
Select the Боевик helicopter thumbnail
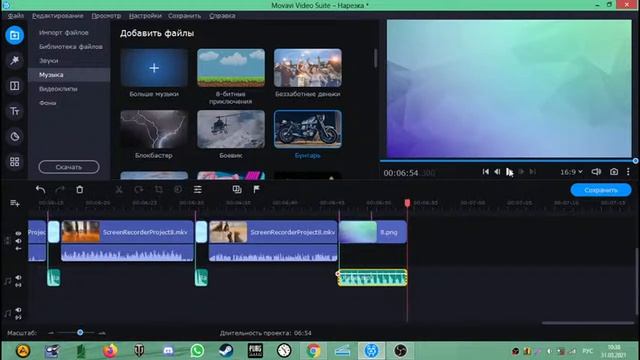click(231, 129)
